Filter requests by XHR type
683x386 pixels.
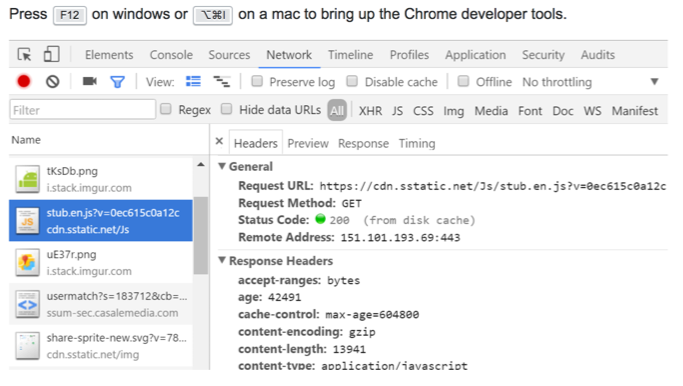(x=370, y=111)
